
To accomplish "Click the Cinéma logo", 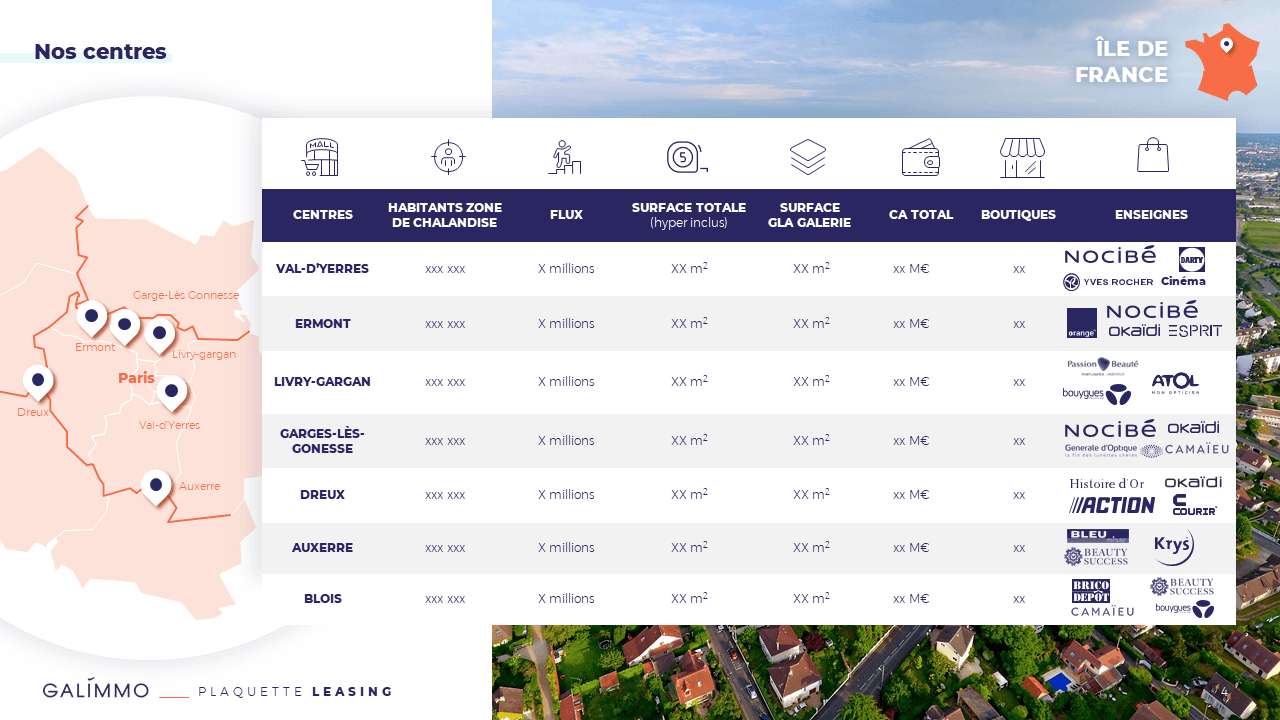I will pos(1183,282).
